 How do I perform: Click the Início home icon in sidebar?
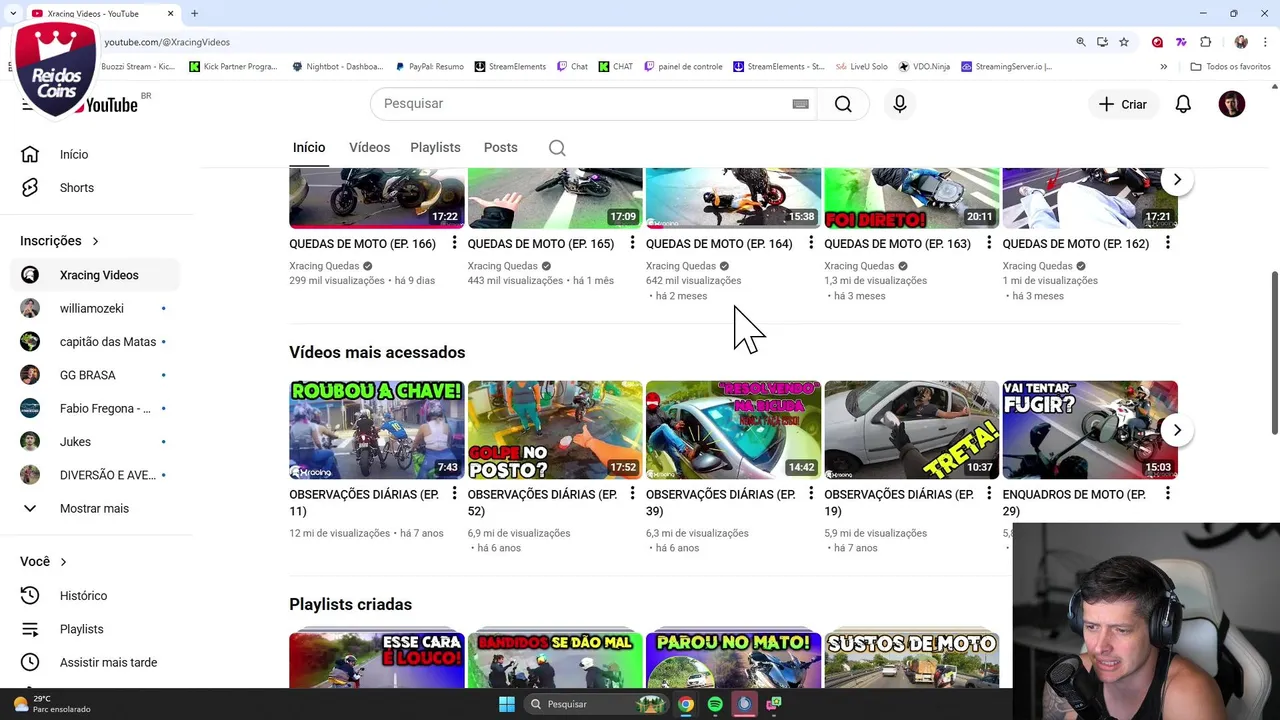tap(30, 154)
